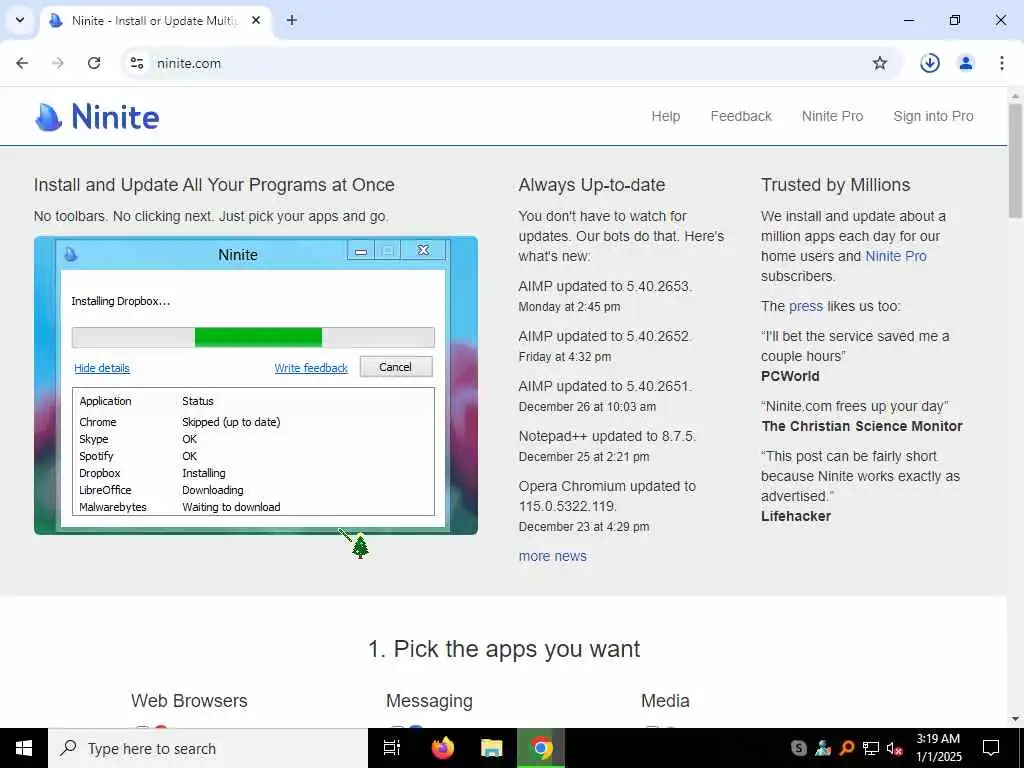Open Ninite Pro in header navigation
This screenshot has height=768, width=1024.
point(832,116)
